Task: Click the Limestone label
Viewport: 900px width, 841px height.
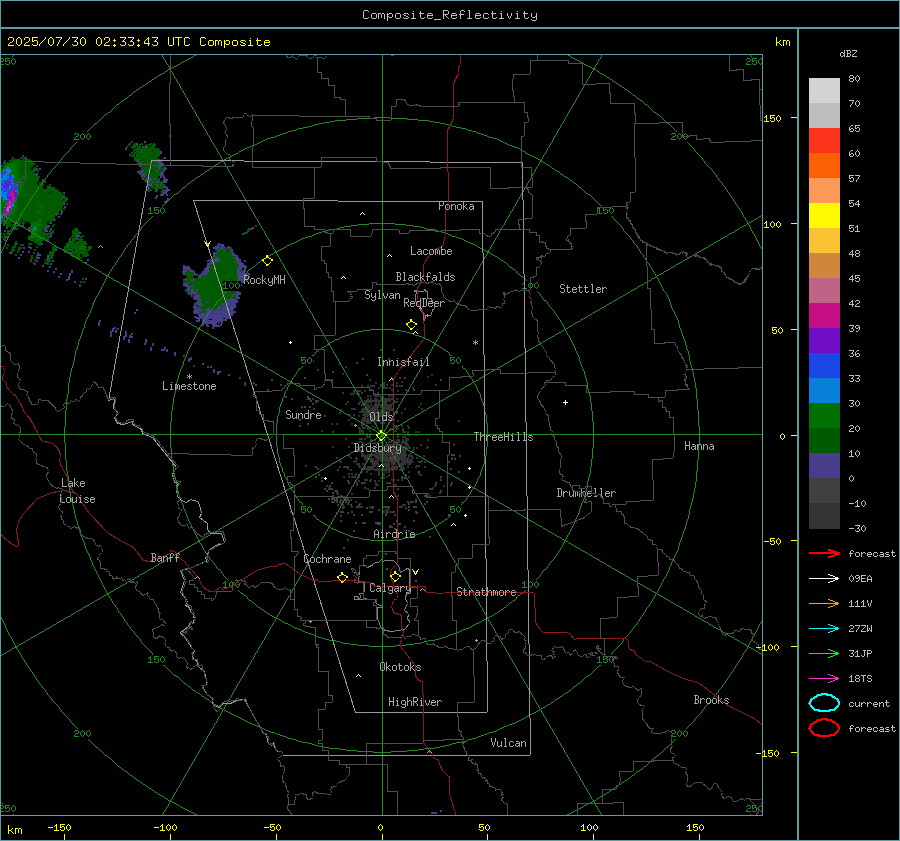Action: 189,386
